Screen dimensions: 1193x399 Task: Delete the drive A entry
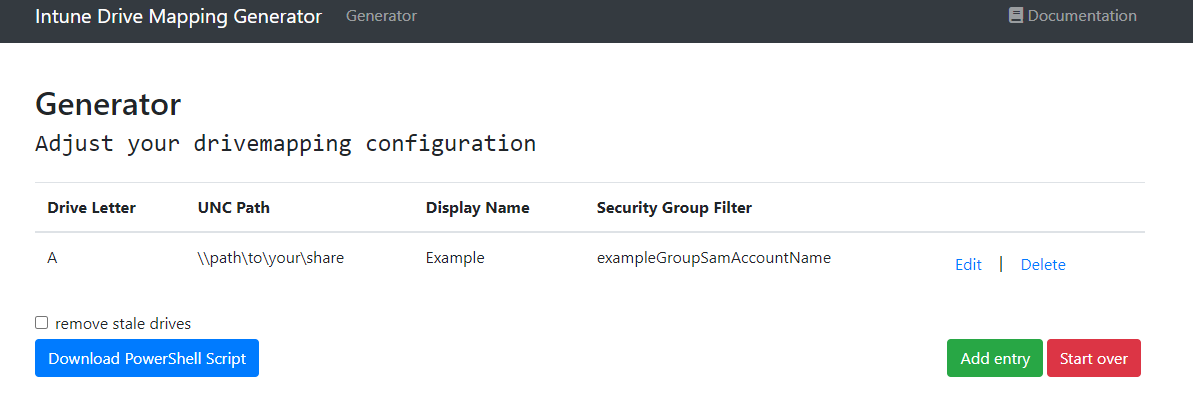coord(1043,264)
